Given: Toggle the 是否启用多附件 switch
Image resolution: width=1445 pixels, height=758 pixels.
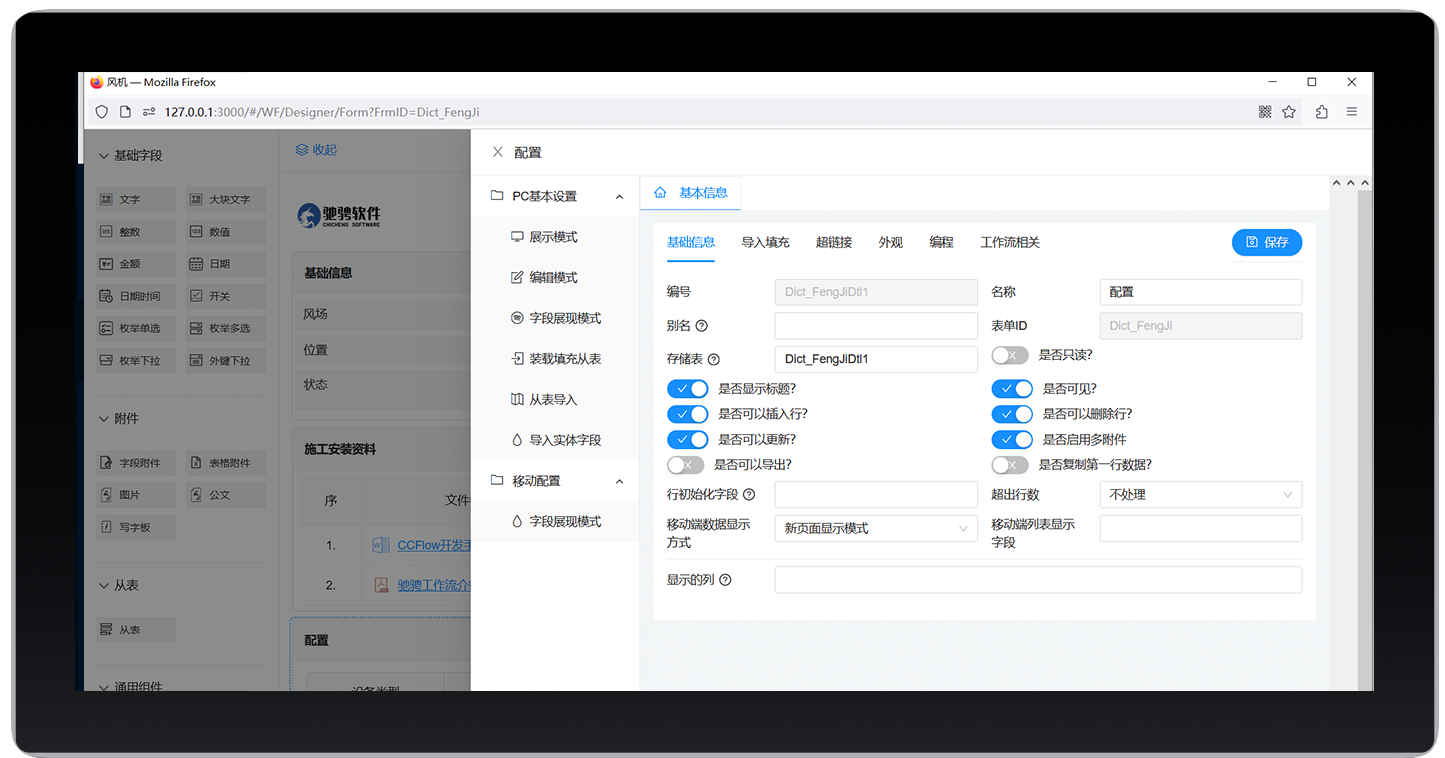Looking at the screenshot, I should click(x=1012, y=440).
